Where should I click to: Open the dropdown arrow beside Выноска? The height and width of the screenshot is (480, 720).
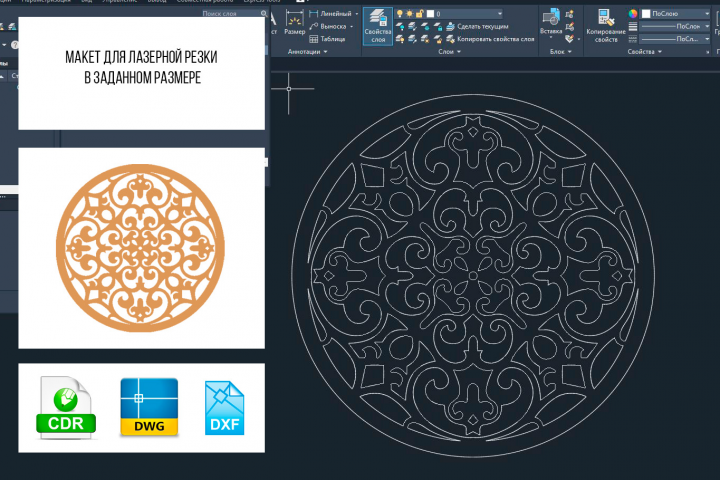click(x=352, y=27)
